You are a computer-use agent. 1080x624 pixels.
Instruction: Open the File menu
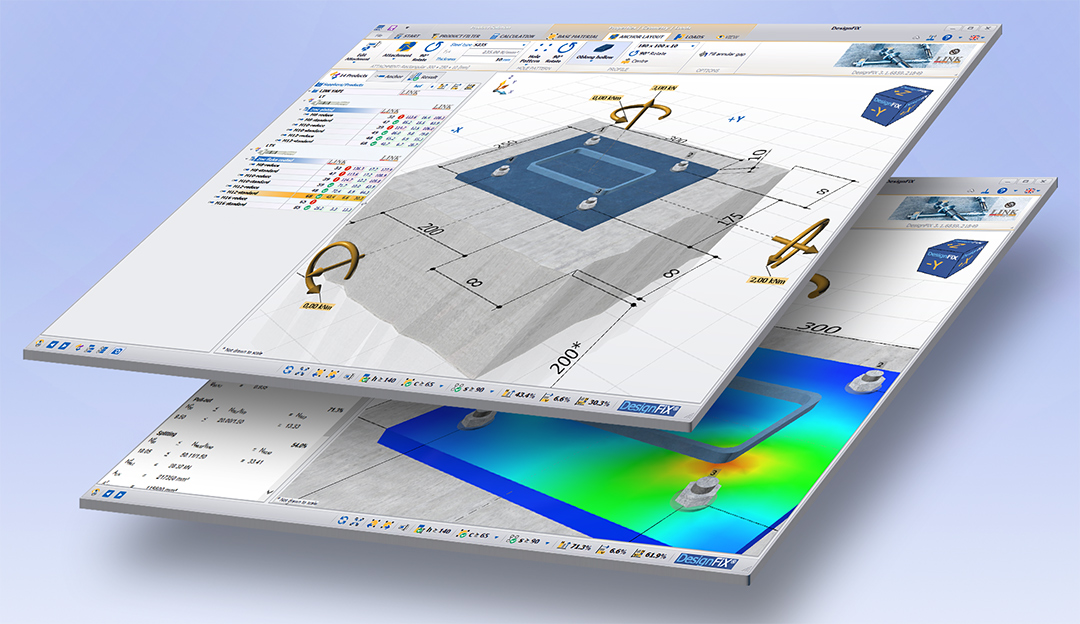[377, 34]
